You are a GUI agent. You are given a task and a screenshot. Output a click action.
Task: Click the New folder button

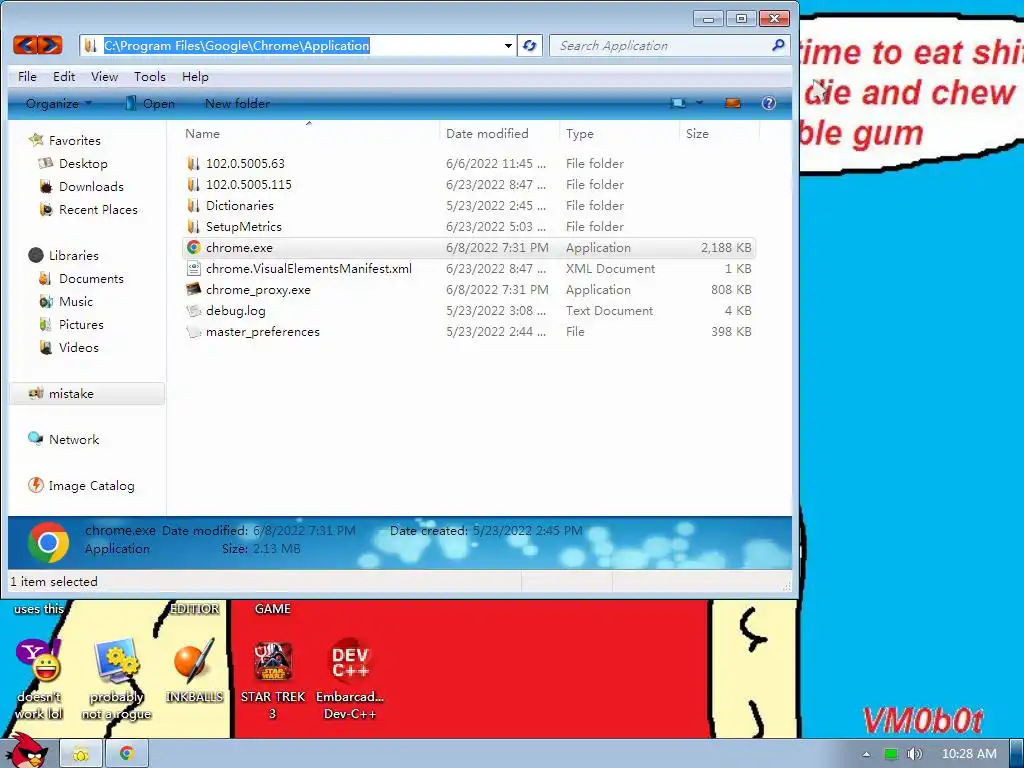coord(237,103)
